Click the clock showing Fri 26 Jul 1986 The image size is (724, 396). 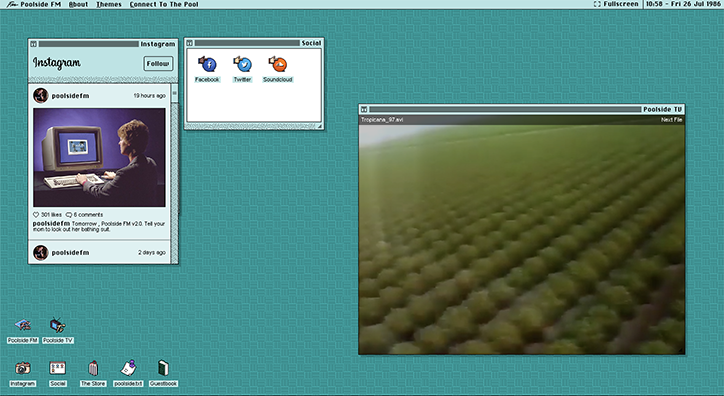[x=683, y=4]
